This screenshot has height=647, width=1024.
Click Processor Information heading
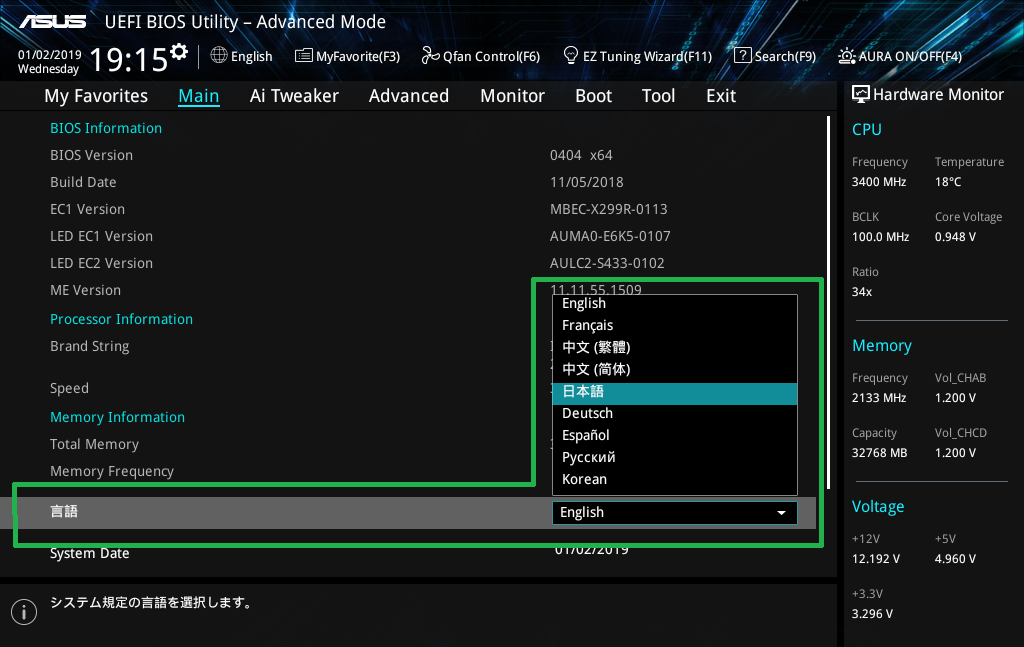point(121,319)
